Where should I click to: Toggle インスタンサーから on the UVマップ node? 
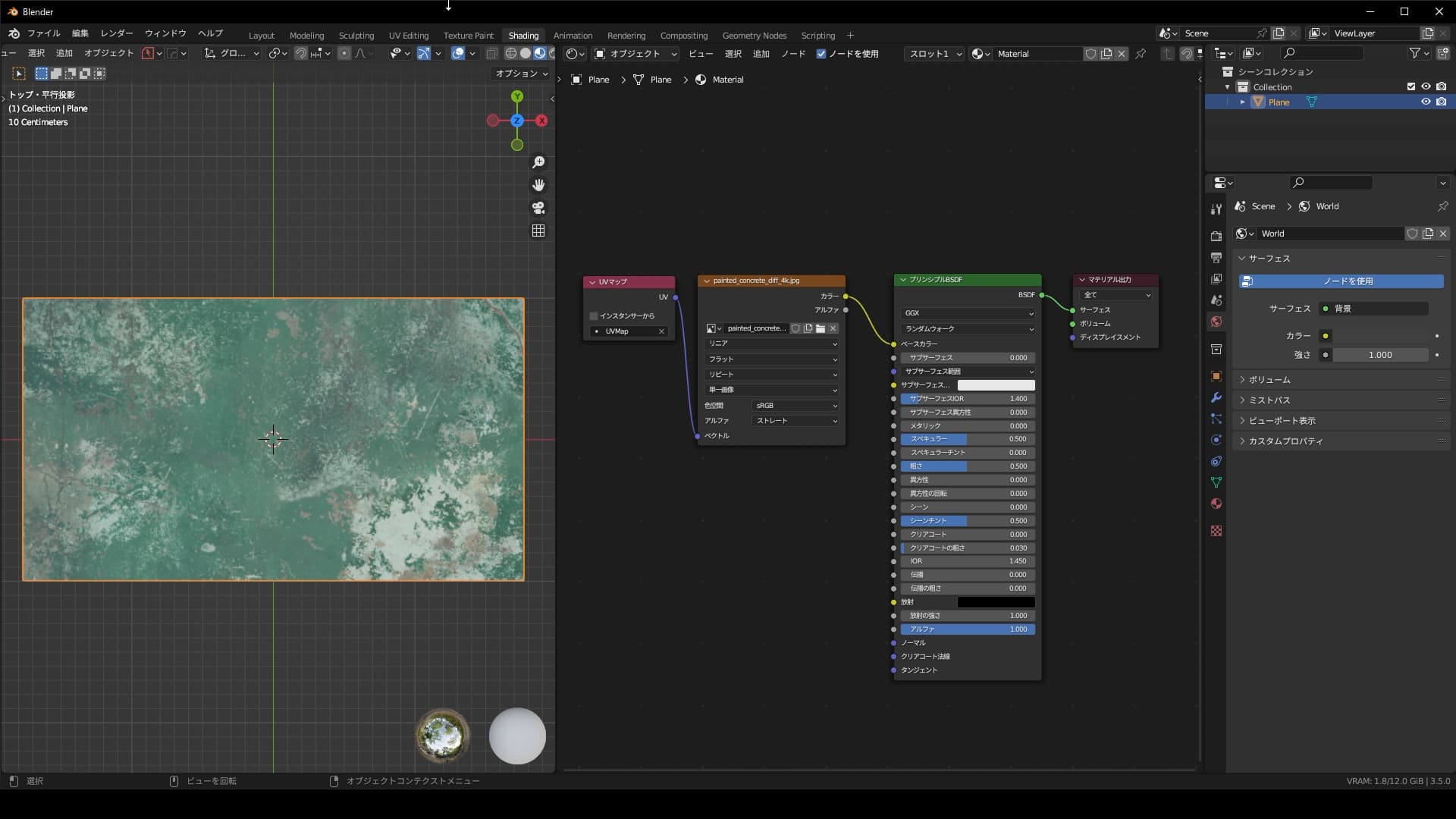coord(593,315)
